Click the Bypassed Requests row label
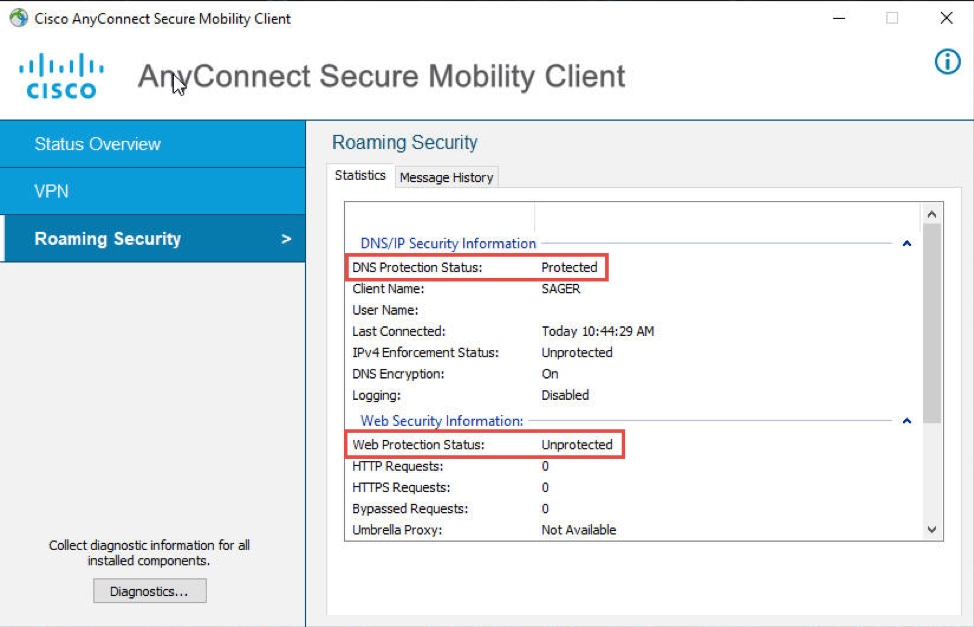Viewport: 974px width, 627px height. tap(410, 508)
